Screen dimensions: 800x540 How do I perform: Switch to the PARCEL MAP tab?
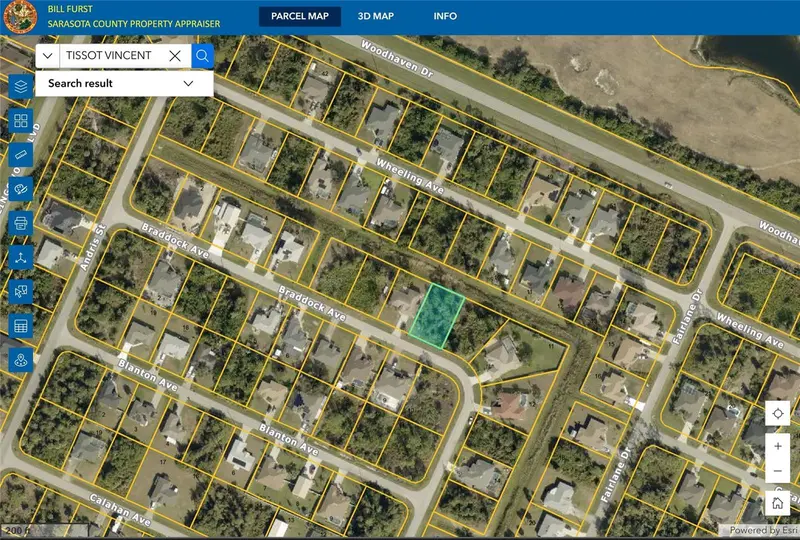coord(300,16)
